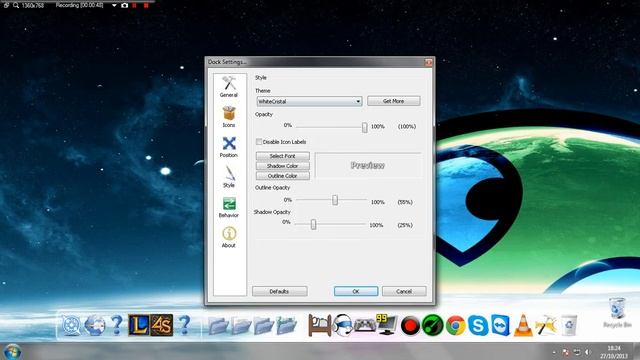
Task: Launch the 4S game icon in dock
Action: click(162, 325)
